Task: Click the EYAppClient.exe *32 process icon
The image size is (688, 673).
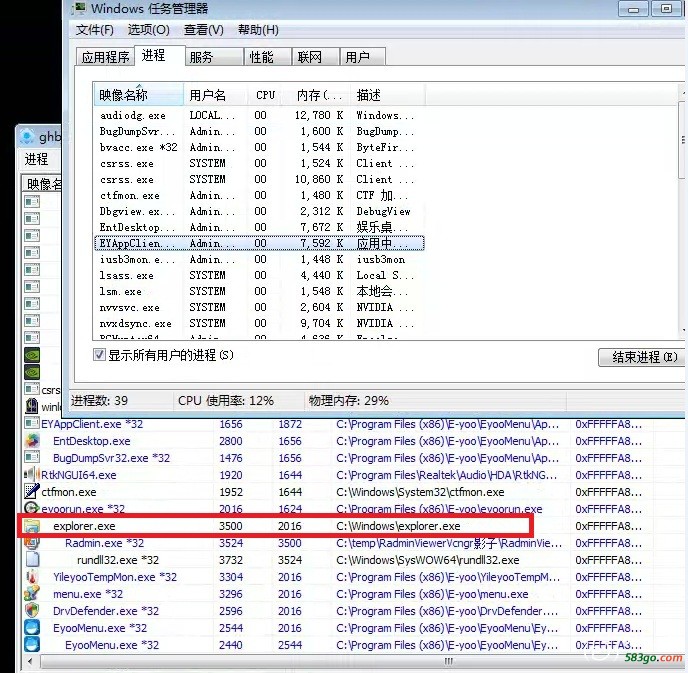Action: coord(32,423)
